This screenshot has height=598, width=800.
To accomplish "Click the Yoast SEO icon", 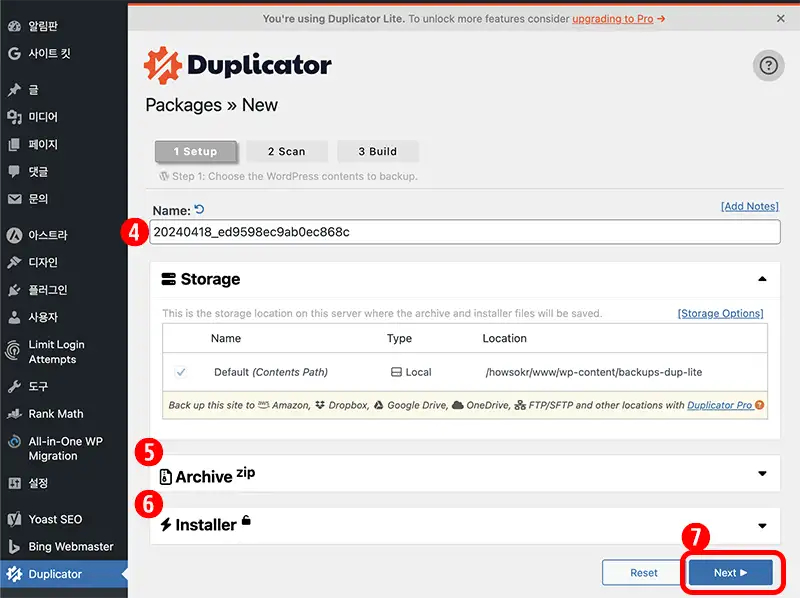I will (14, 519).
